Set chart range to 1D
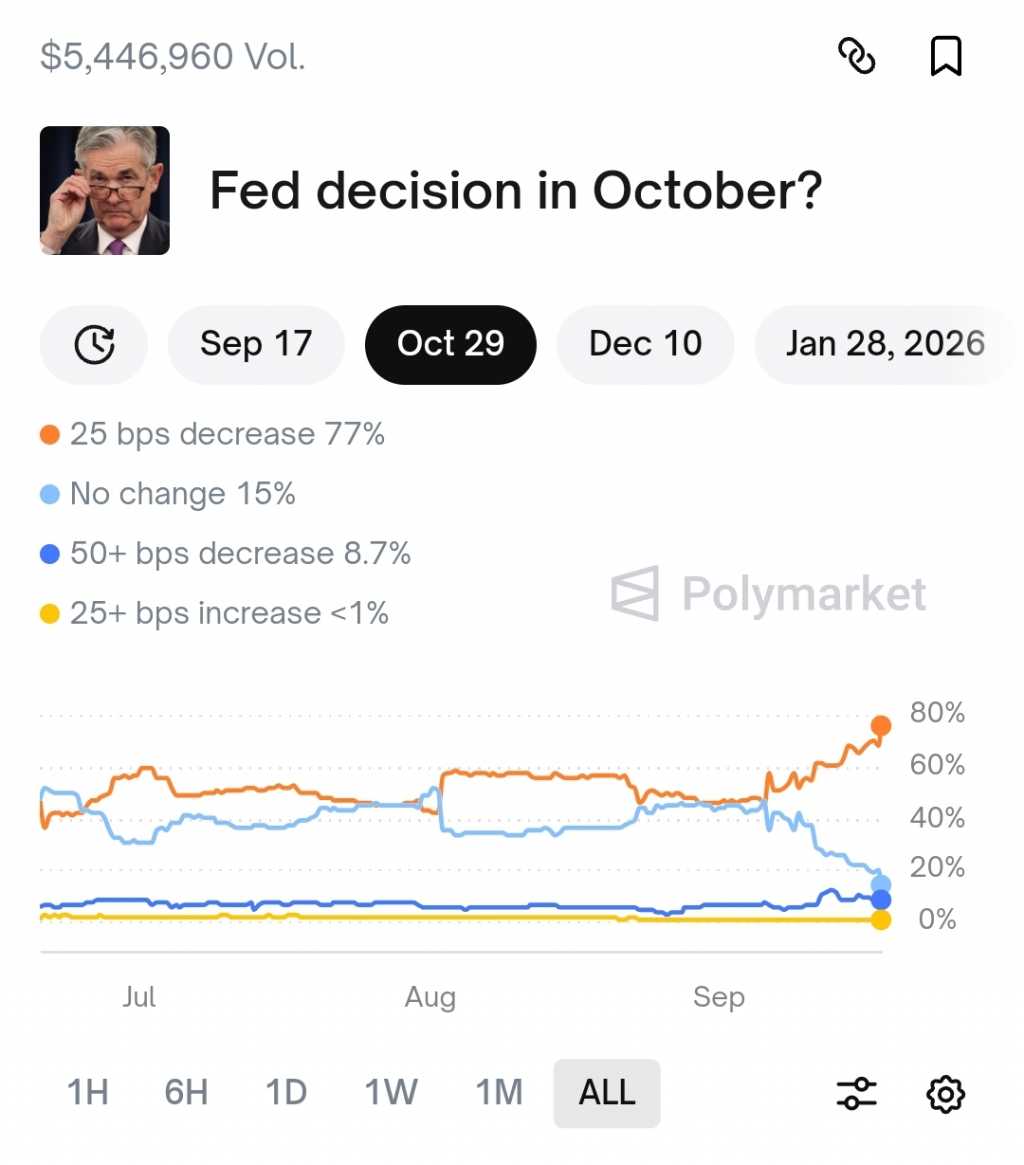 point(286,1092)
